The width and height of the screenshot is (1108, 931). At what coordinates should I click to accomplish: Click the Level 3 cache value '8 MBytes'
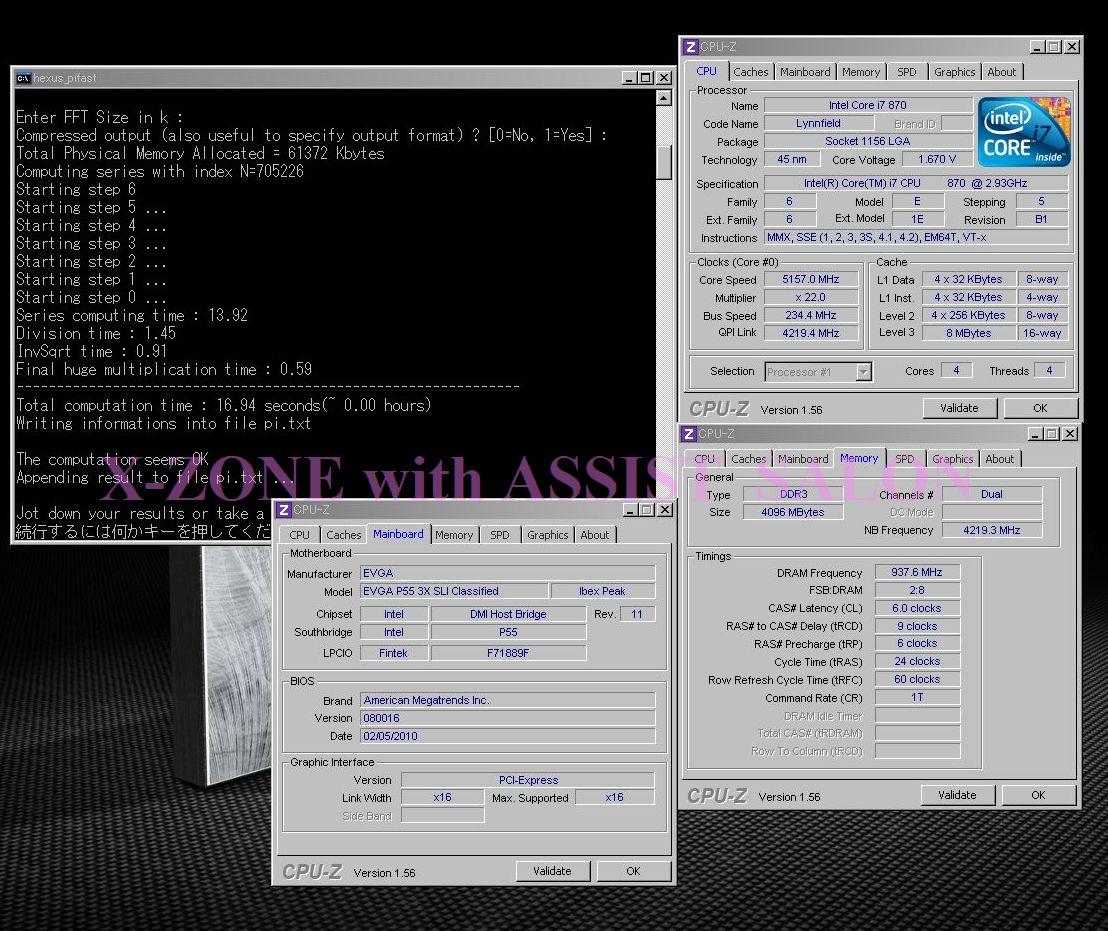tap(969, 333)
